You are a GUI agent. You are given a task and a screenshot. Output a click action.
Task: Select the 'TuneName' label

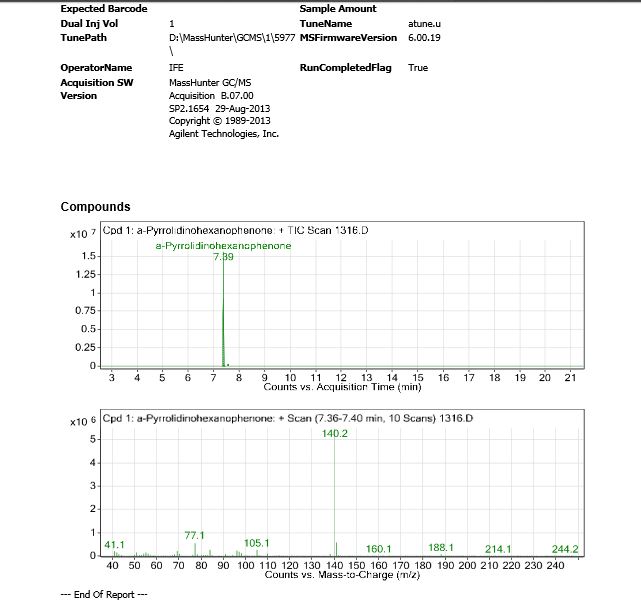325,24
